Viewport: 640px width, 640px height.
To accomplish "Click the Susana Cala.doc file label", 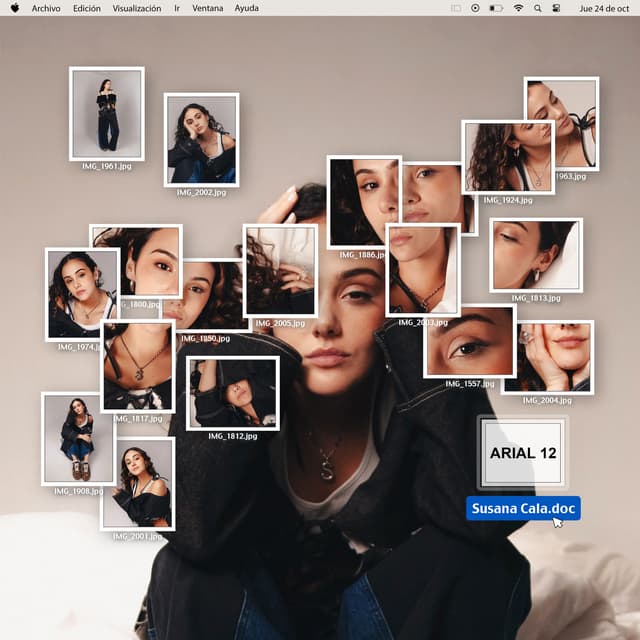I will tap(523, 509).
